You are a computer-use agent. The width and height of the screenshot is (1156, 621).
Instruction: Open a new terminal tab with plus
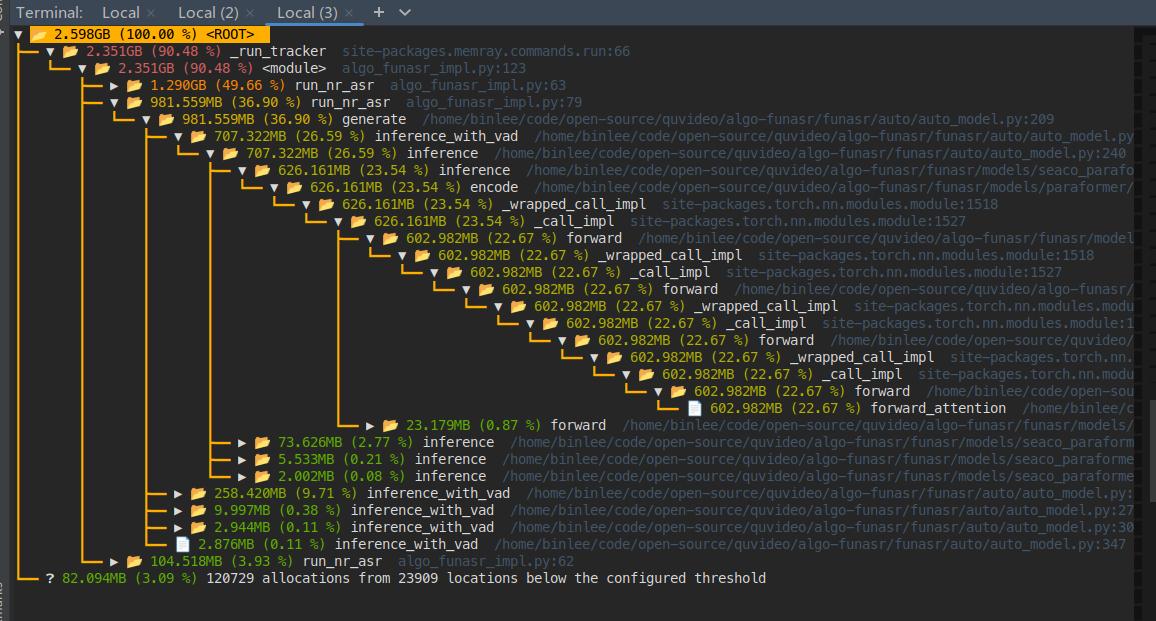coord(379,13)
